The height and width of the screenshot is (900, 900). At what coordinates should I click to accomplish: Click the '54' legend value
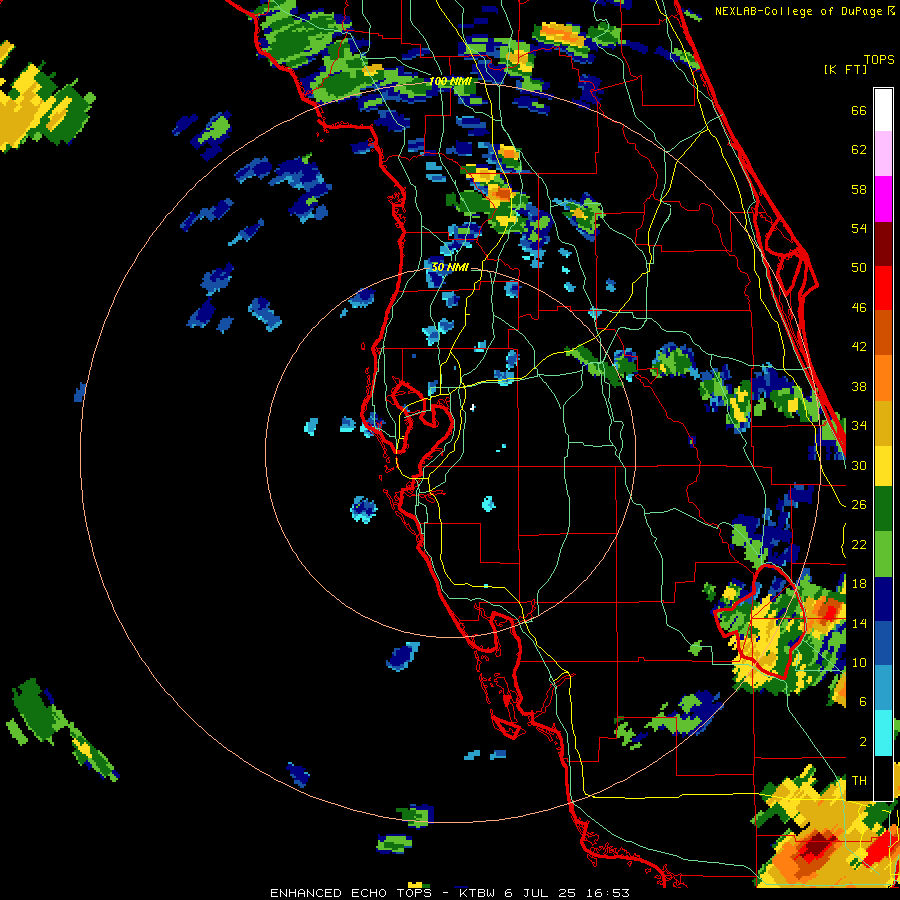click(859, 228)
